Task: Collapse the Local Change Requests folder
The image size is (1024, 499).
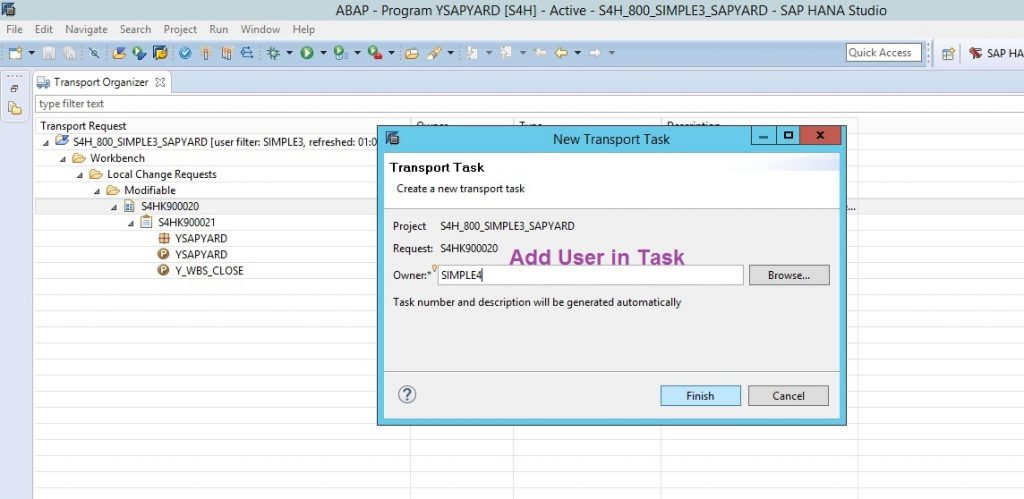Action: click(x=80, y=174)
